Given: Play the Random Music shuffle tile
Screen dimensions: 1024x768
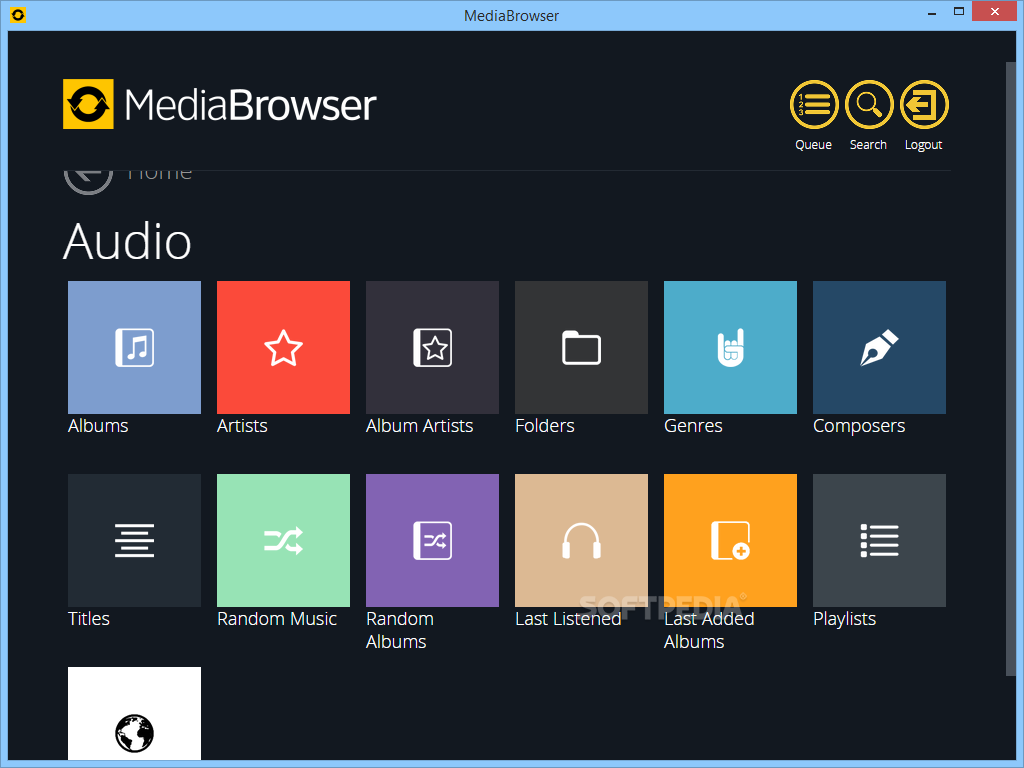Looking at the screenshot, I should tap(283, 540).
